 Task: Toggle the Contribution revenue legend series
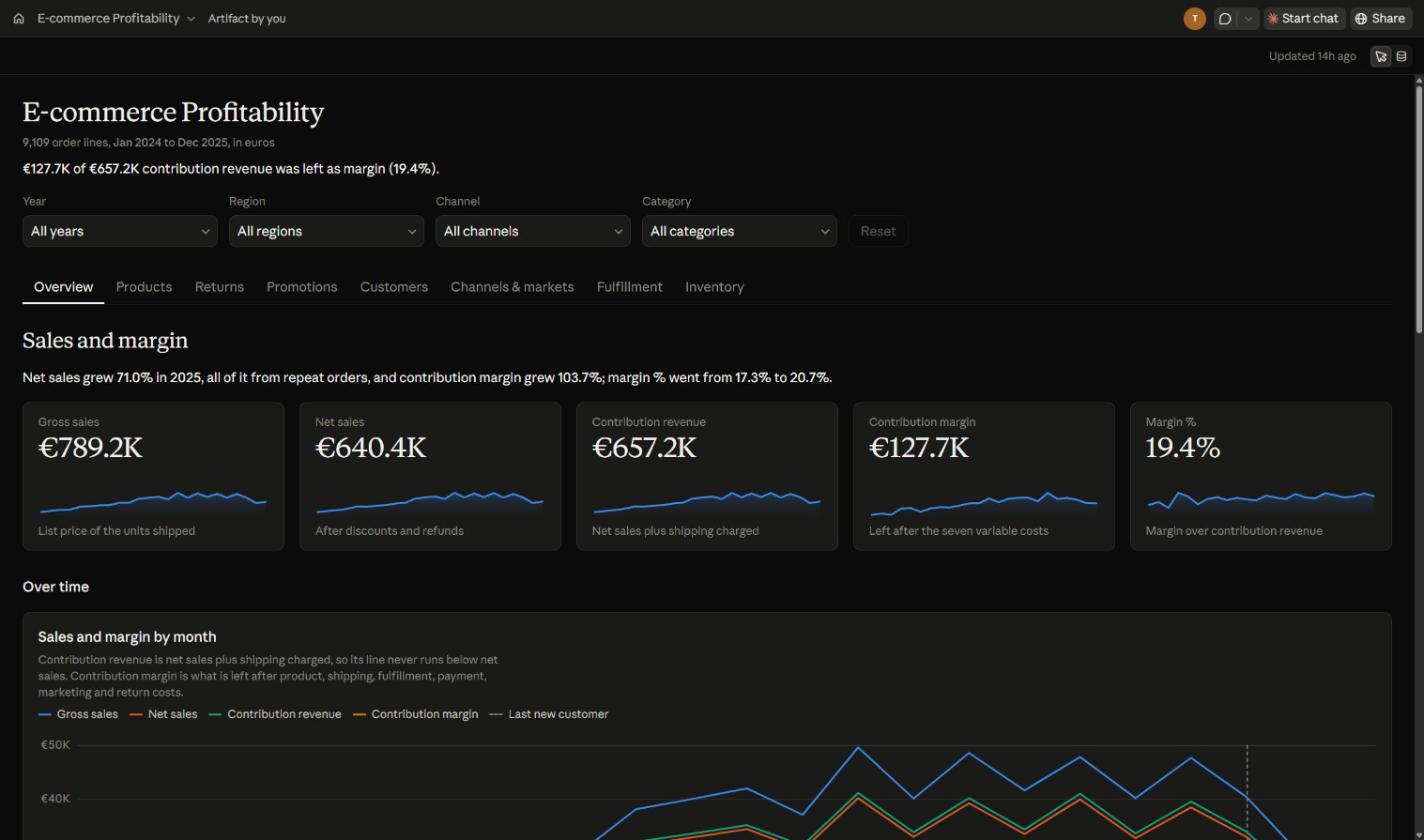click(275, 714)
